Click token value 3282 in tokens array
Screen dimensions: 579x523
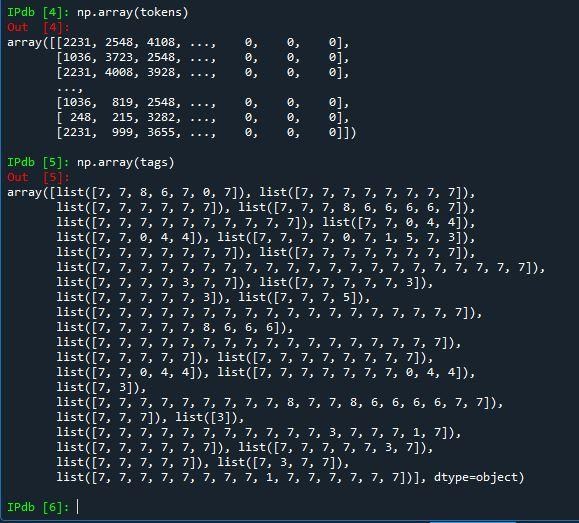pos(161,117)
